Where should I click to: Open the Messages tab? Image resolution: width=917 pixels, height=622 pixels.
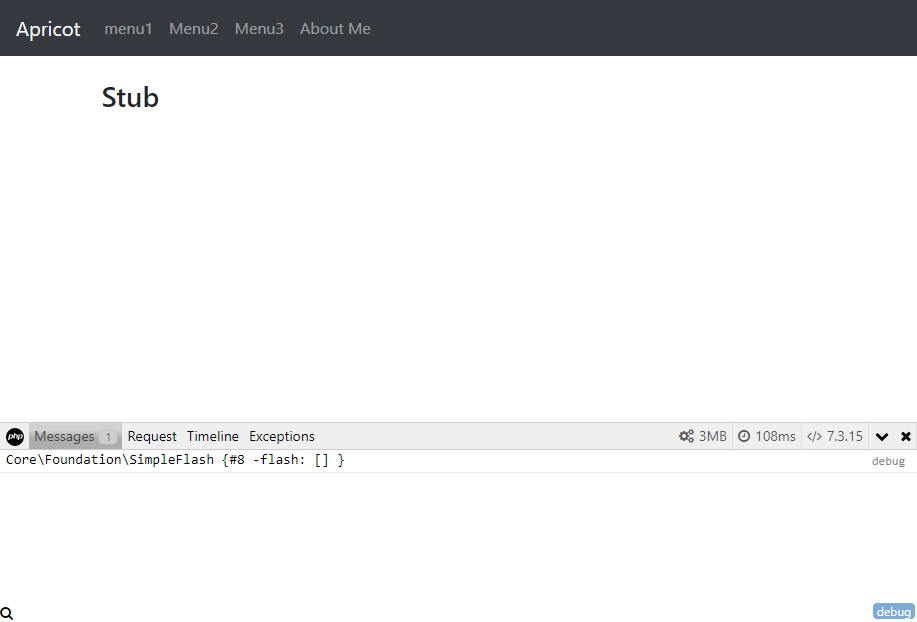(64, 437)
